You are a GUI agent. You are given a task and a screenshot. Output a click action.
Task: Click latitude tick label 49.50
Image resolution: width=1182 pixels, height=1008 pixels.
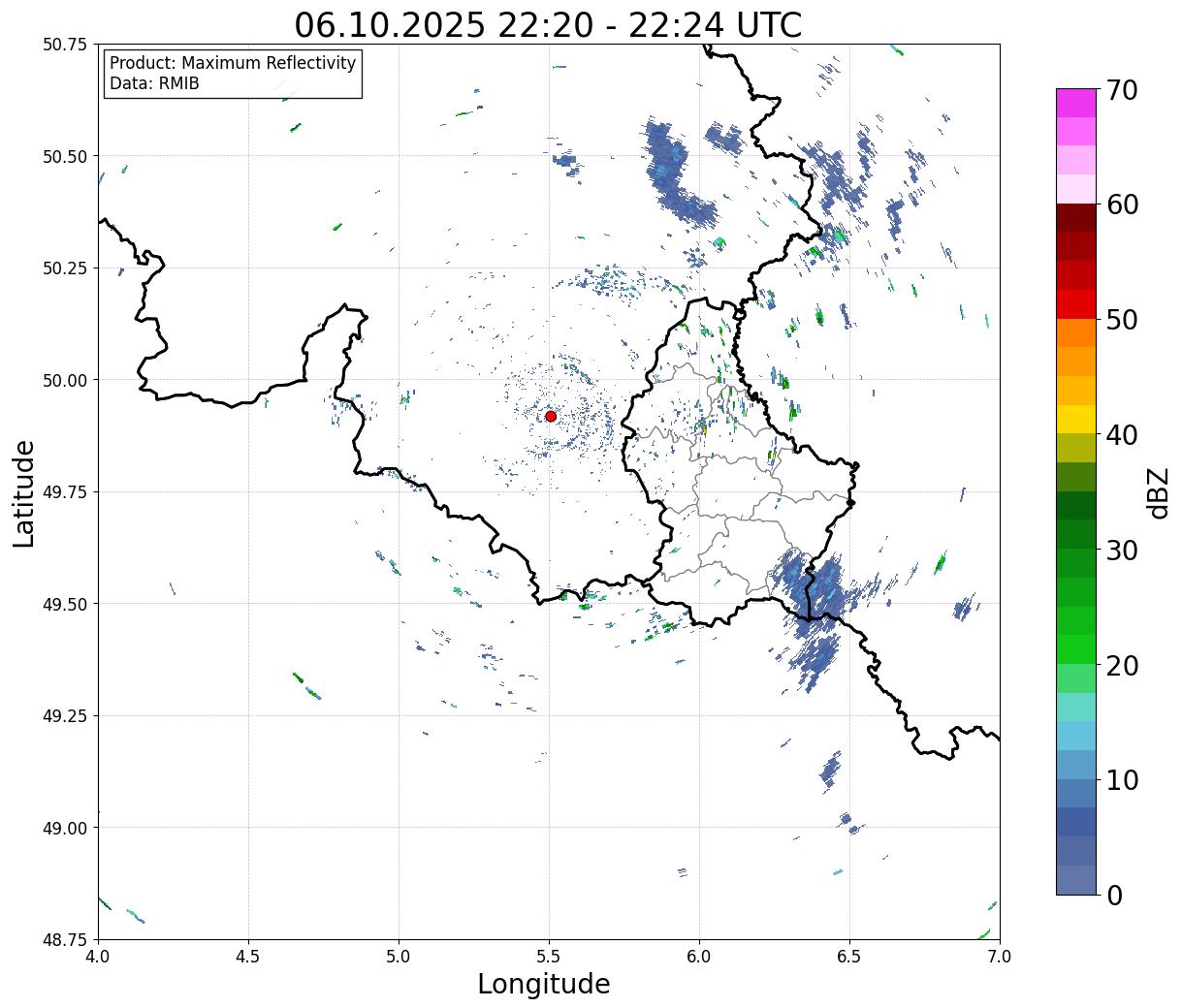click(x=65, y=604)
